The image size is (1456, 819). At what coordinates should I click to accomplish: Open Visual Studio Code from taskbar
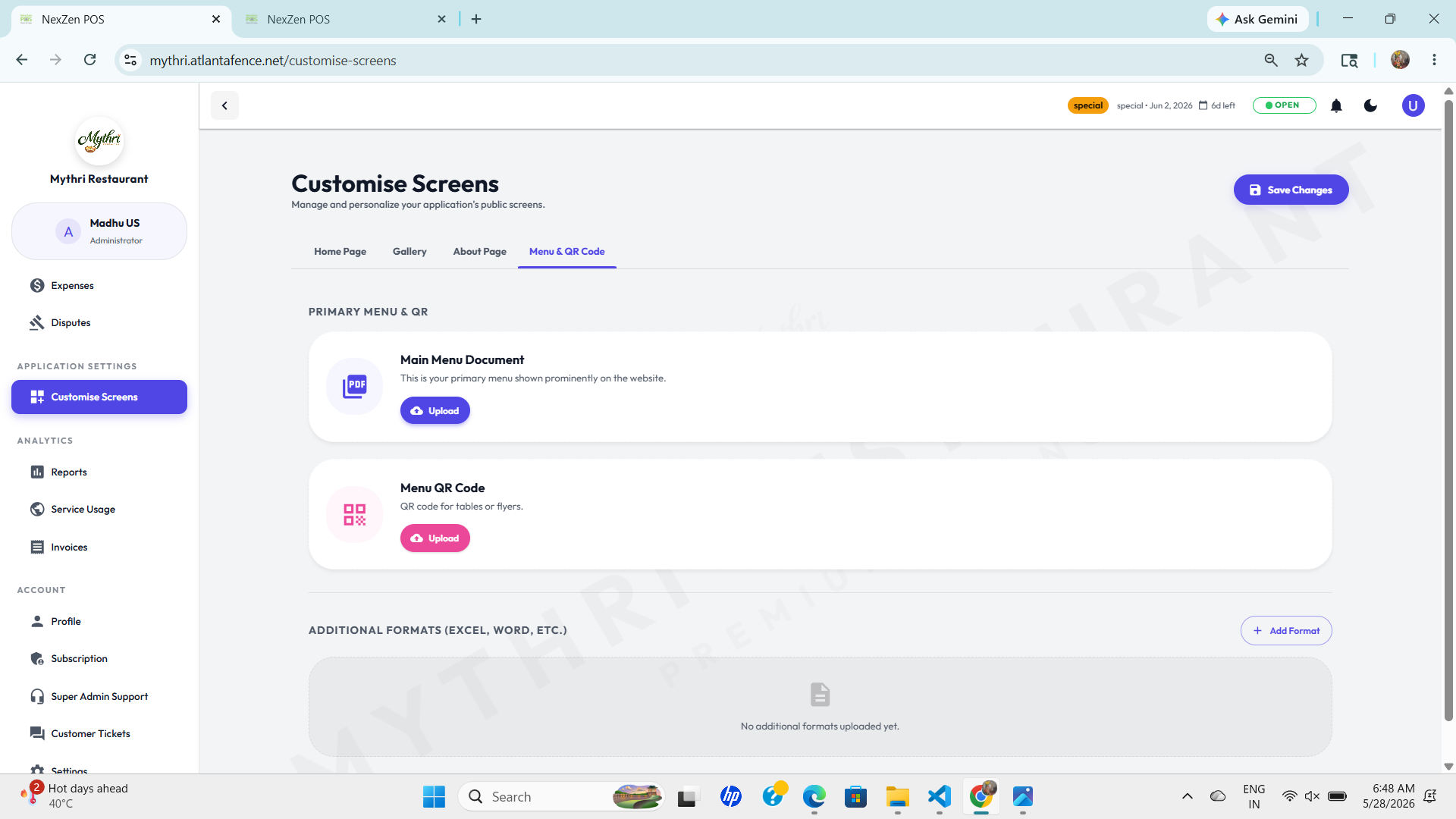(x=939, y=796)
